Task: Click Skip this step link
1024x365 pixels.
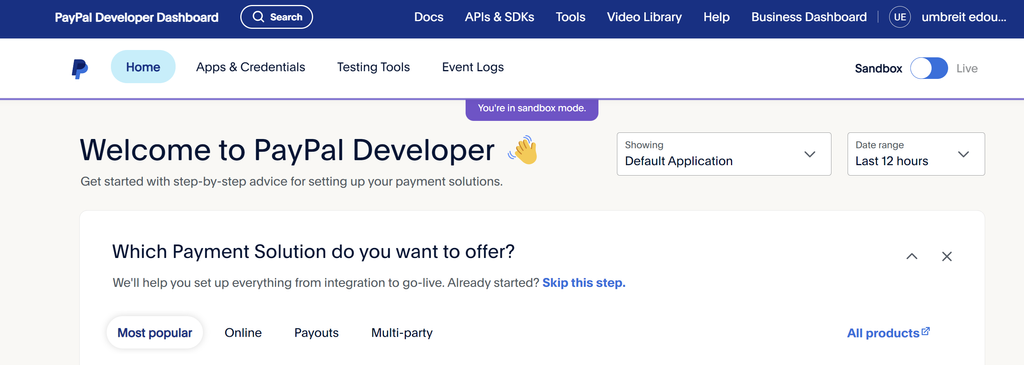Action: 584,283
